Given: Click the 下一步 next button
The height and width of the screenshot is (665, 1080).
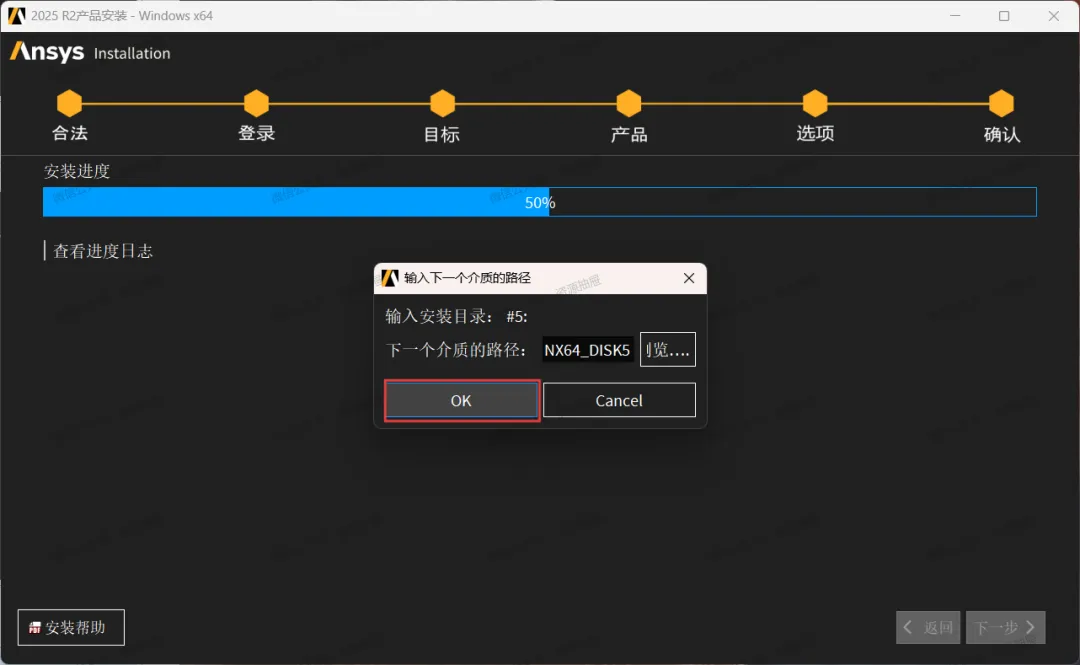Looking at the screenshot, I should pos(1006,627).
